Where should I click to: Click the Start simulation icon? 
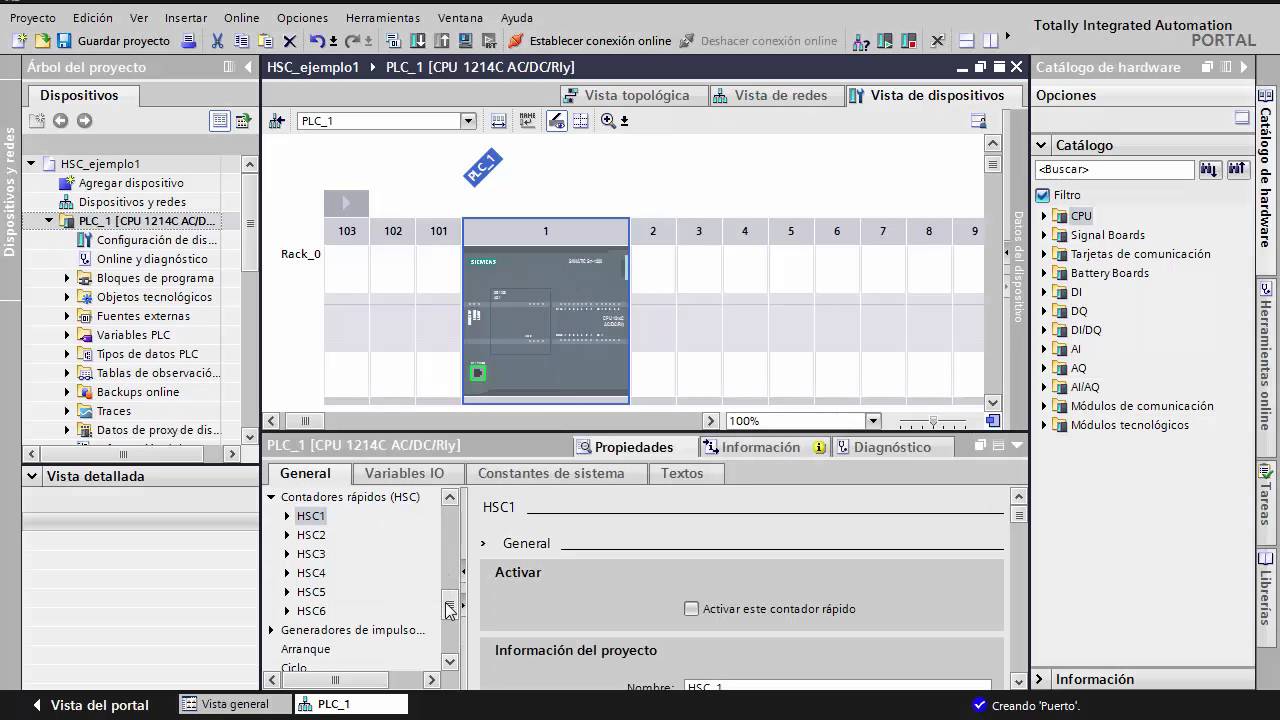click(465, 41)
